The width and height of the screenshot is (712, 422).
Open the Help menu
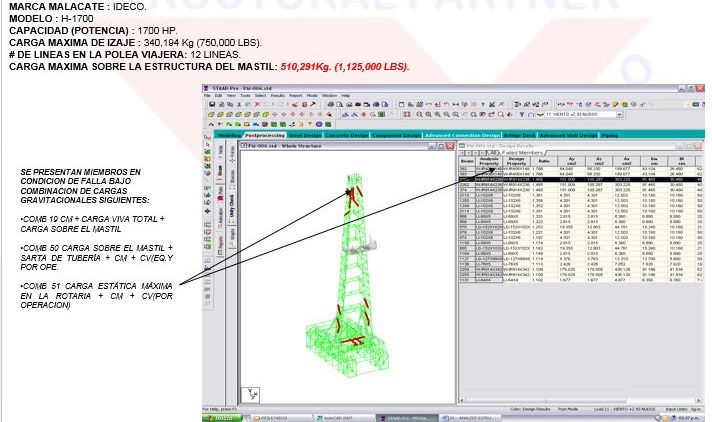(346, 95)
